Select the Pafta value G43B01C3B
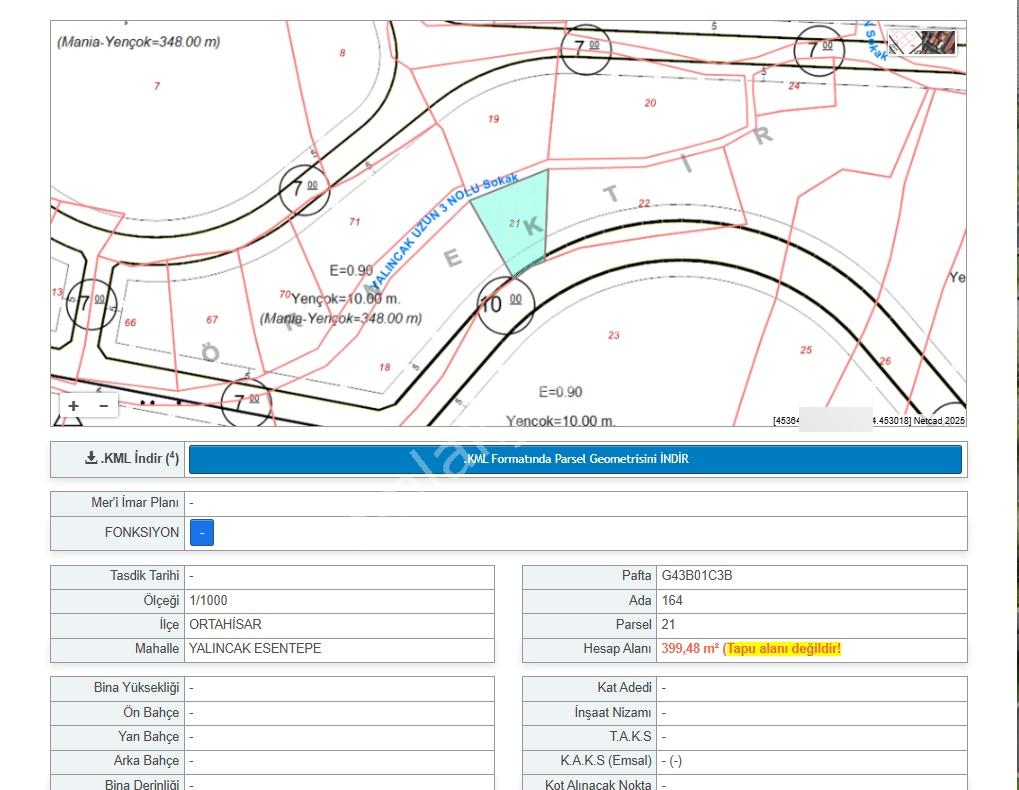 [697, 576]
